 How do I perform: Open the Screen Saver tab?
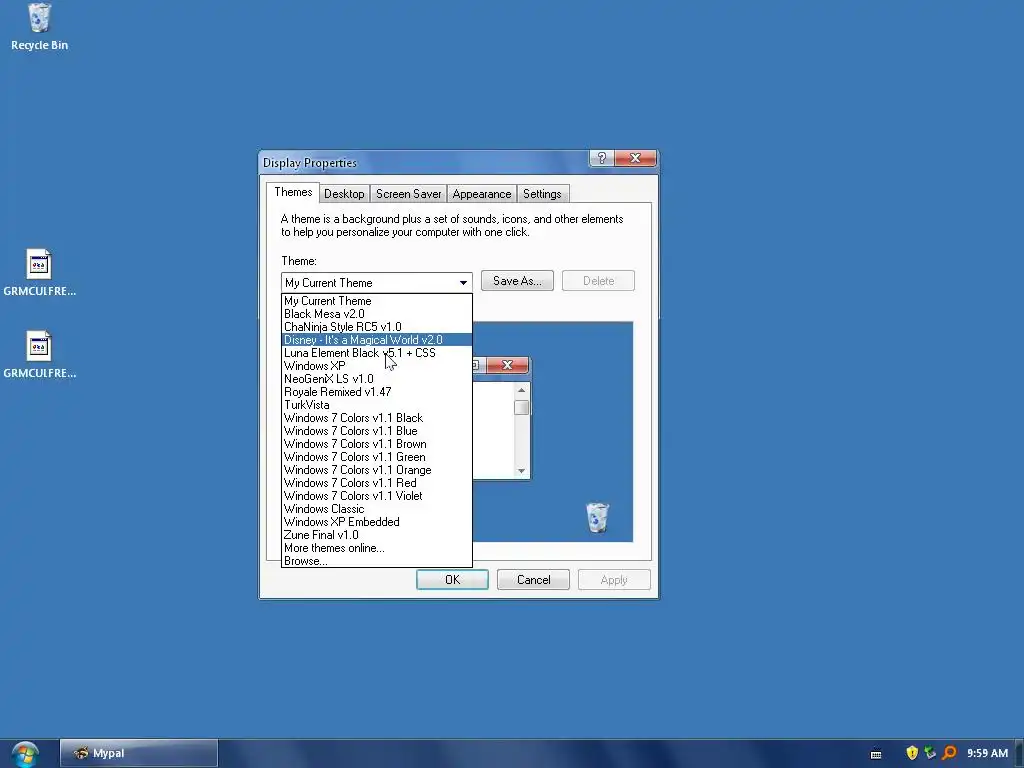pos(408,194)
